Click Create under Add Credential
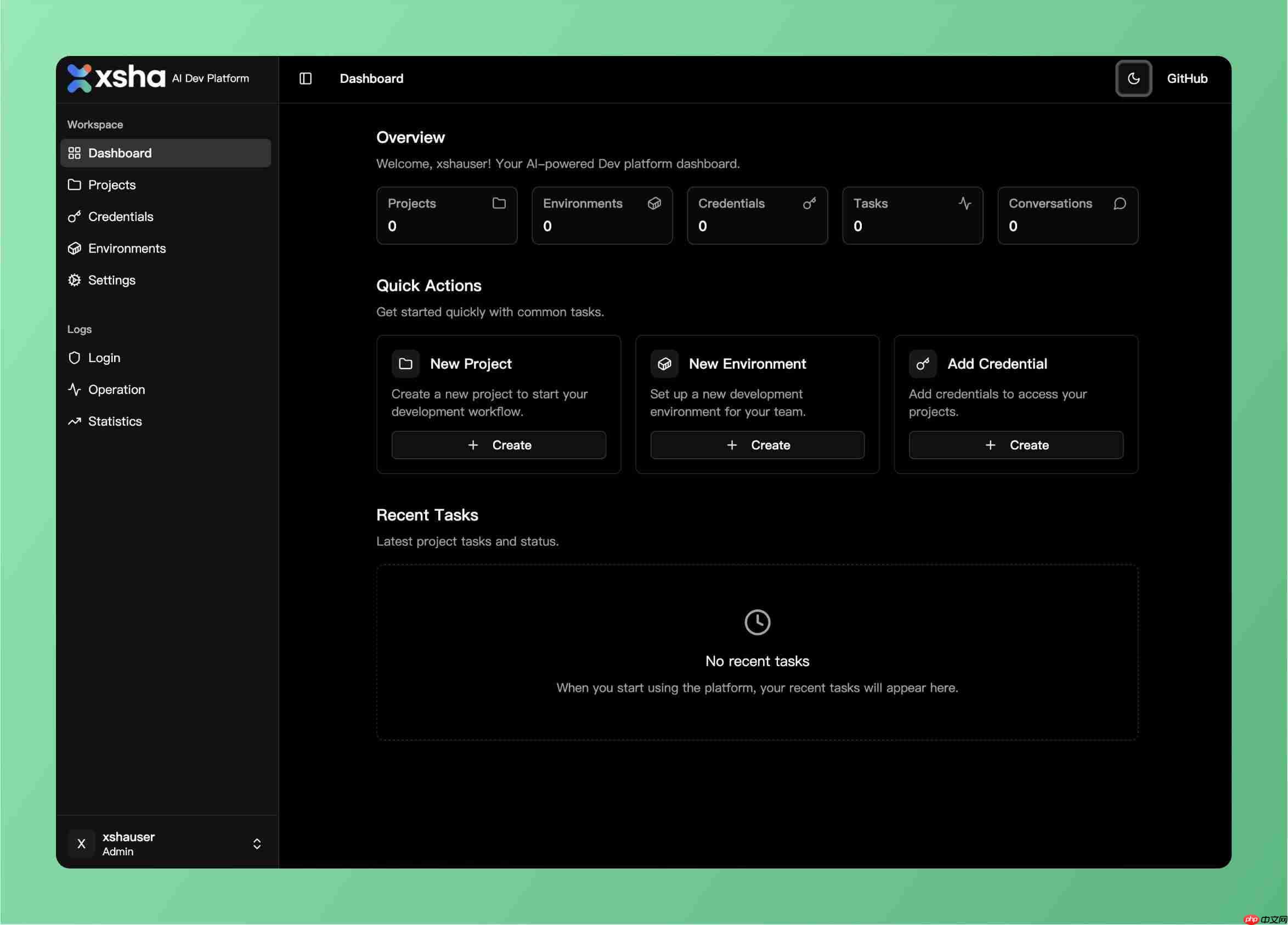 (1016, 445)
